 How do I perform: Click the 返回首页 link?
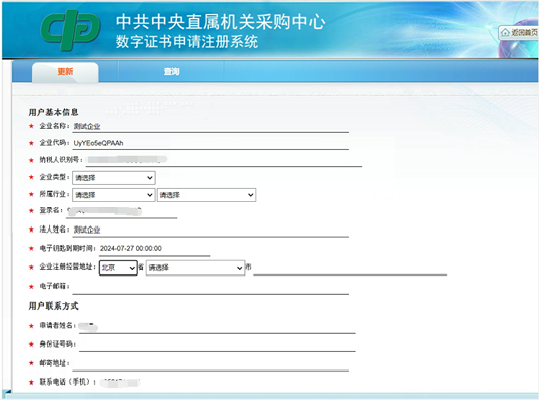pos(519,33)
